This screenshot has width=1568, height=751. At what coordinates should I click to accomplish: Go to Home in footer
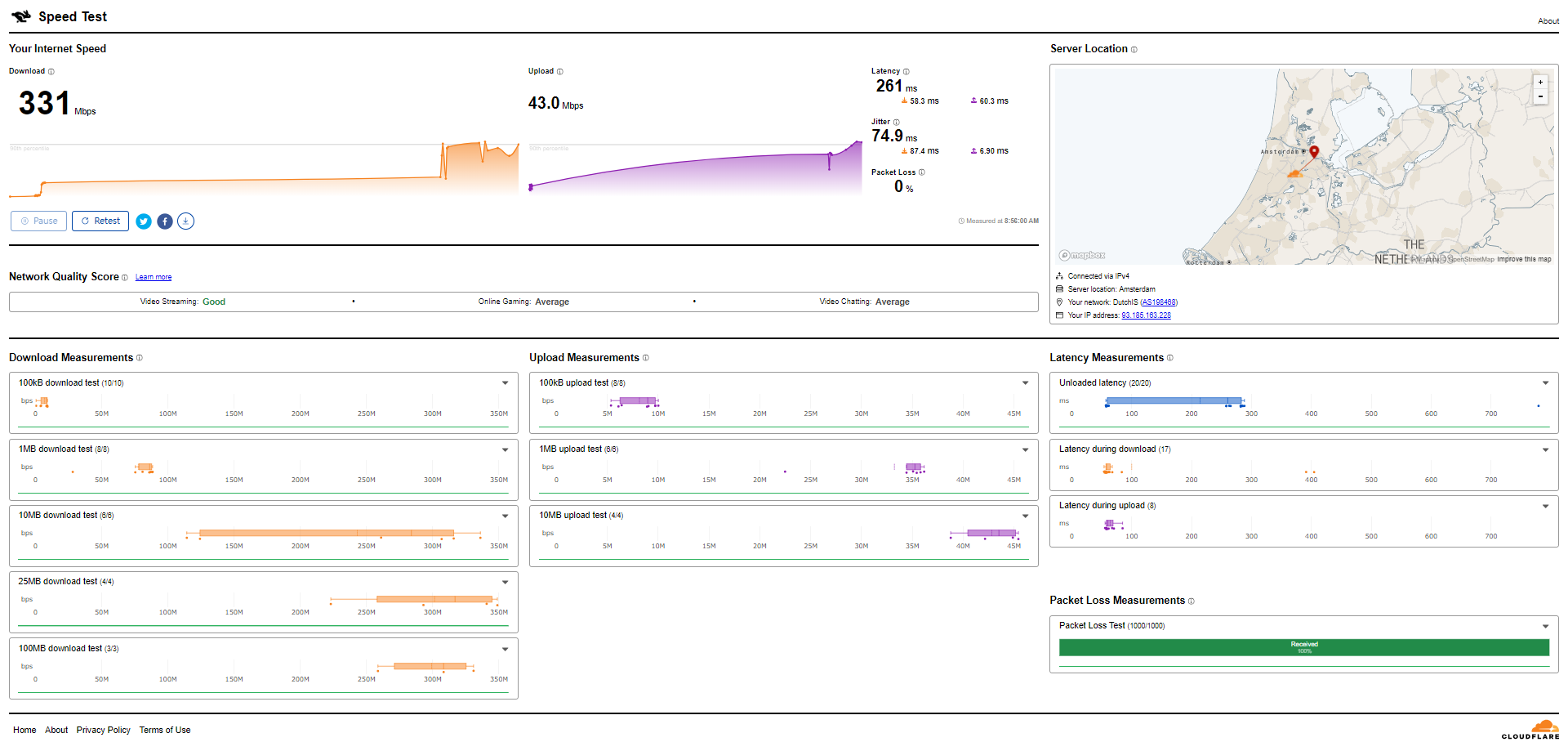(x=24, y=731)
